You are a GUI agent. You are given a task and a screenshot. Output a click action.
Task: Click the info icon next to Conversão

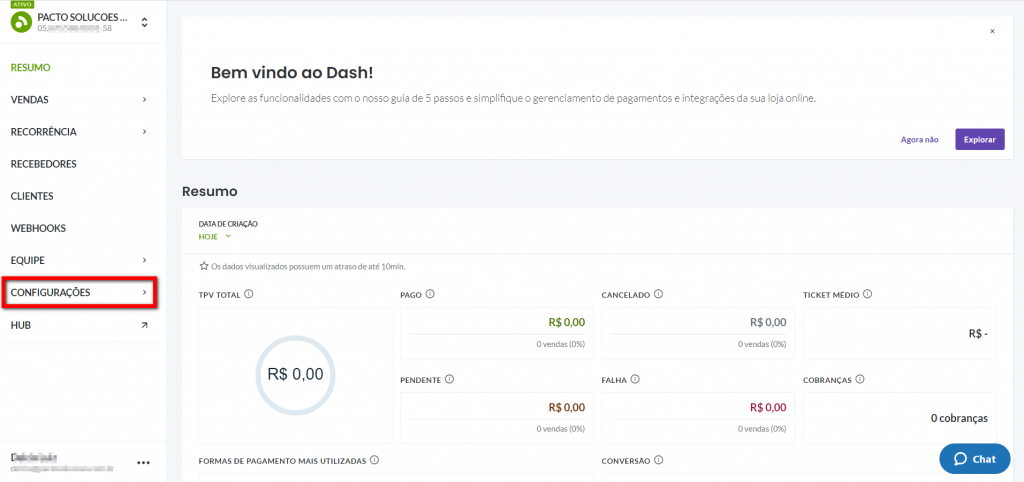658,460
